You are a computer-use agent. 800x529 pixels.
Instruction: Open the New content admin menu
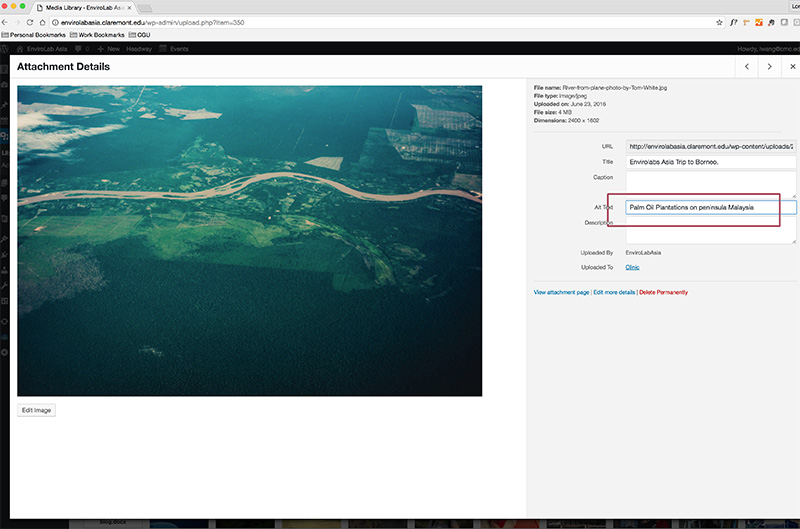(x=108, y=49)
